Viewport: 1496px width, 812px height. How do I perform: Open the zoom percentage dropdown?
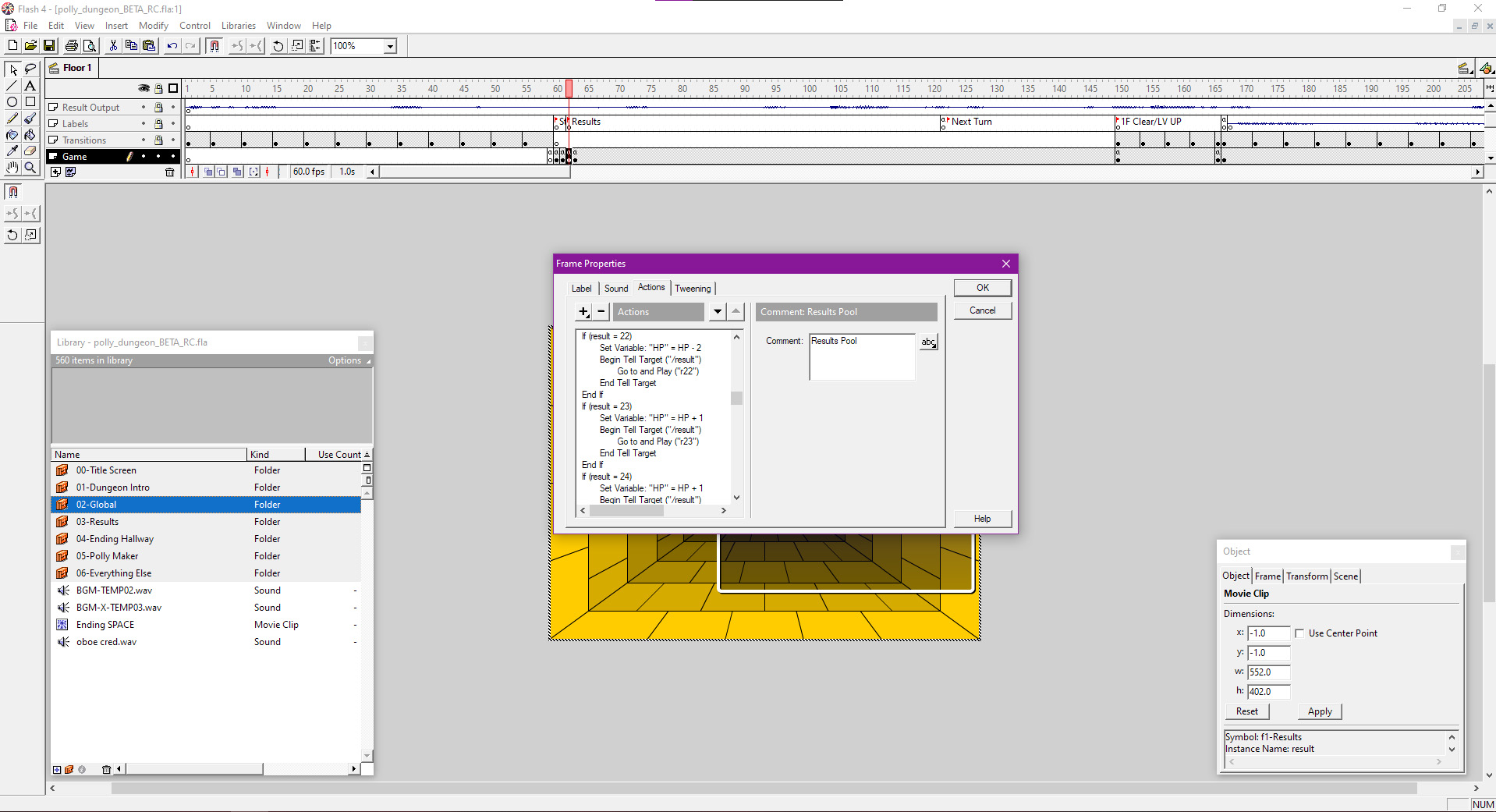(390, 46)
